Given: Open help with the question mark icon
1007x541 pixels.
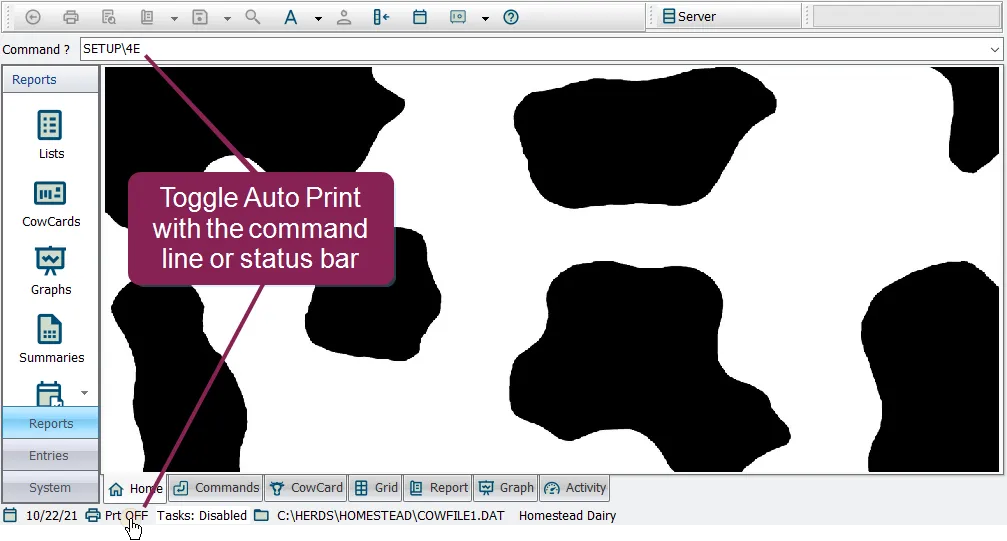Looking at the screenshot, I should [511, 17].
